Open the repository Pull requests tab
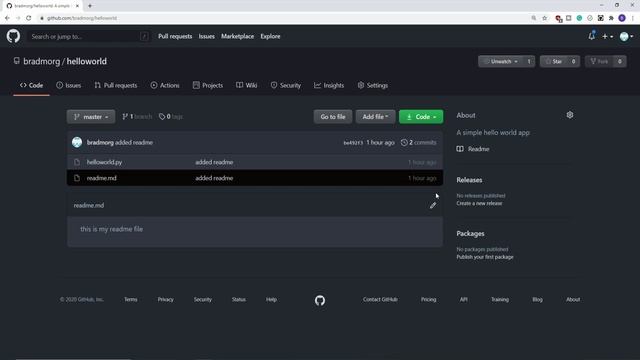Screen dimensions: 640x360 pos(116,85)
